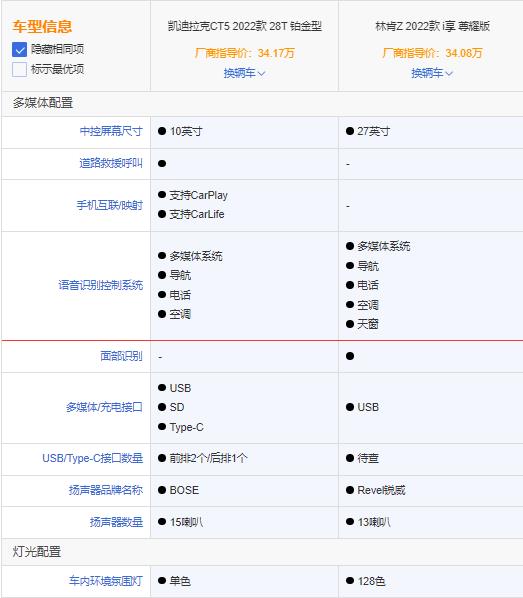This screenshot has height=598, width=523.
Task: Click the 天窗 voice control value
Action: click(x=368, y=324)
